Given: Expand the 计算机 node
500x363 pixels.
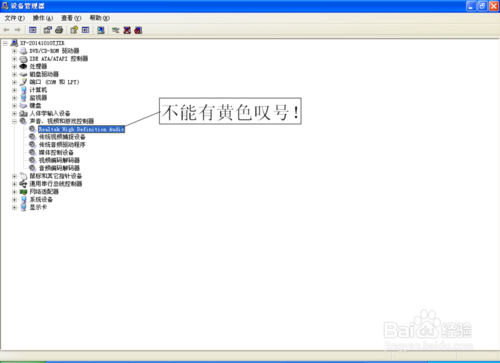Looking at the screenshot, I should click(x=14, y=90).
